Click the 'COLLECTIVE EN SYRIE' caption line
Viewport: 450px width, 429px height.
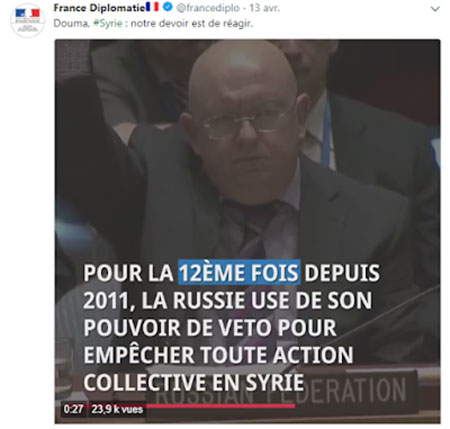(193, 382)
